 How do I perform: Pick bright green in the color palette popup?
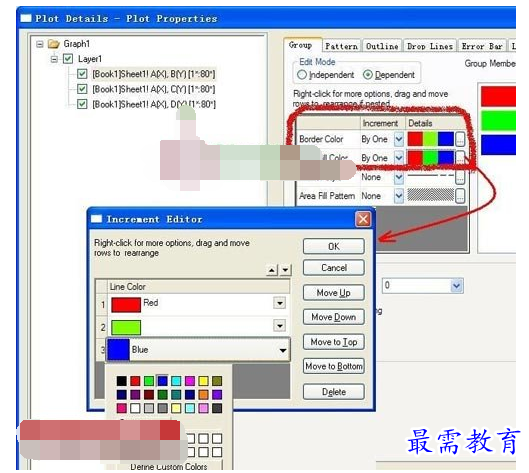tap(149, 381)
